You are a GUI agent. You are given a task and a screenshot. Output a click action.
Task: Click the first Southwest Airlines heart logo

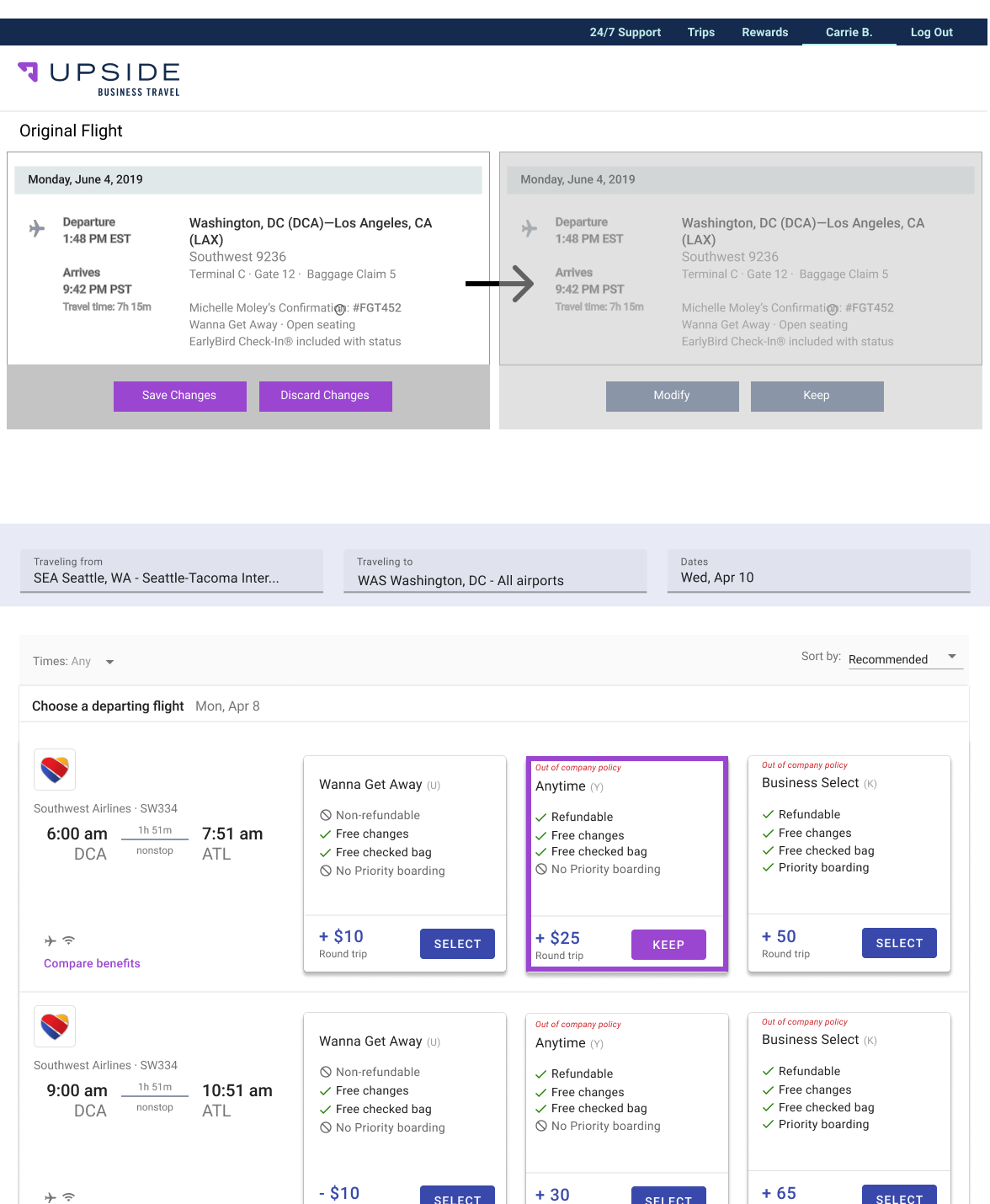pos(55,770)
